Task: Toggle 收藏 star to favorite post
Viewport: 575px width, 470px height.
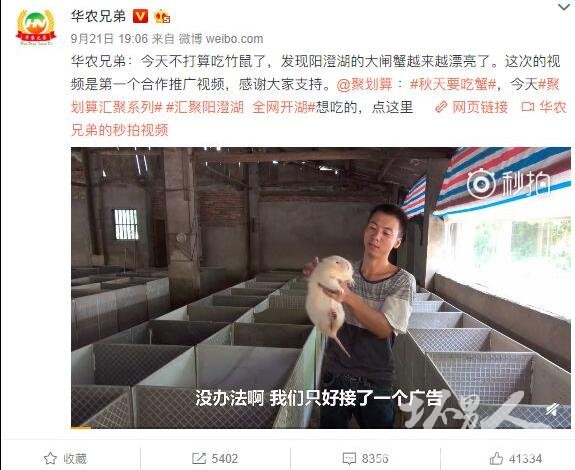Action: [65, 458]
